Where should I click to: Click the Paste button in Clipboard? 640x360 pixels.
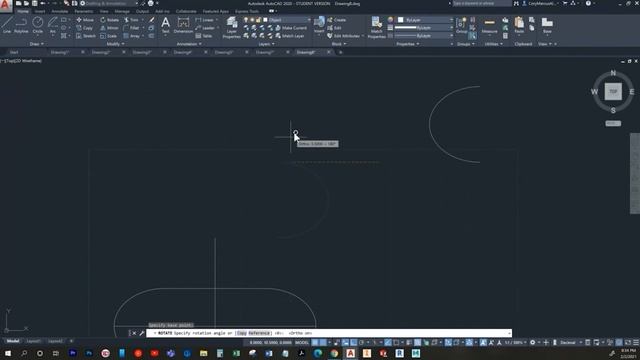coord(519,25)
